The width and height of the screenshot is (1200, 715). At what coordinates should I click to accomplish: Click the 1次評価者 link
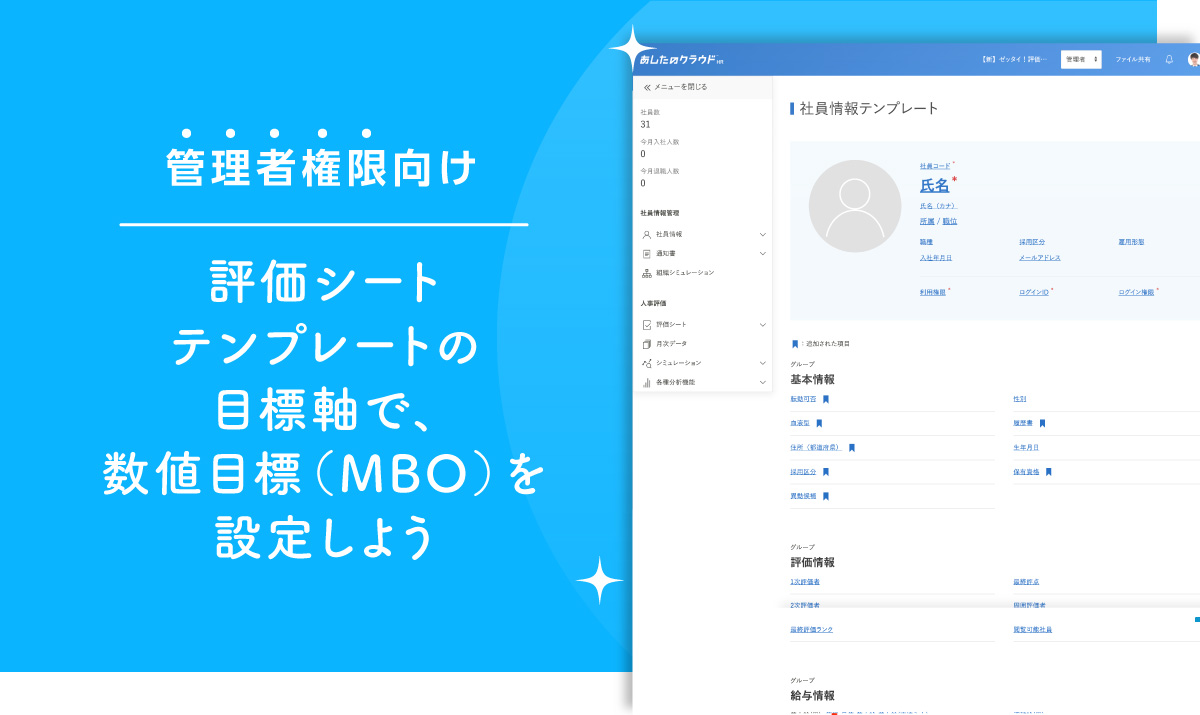[x=805, y=582]
